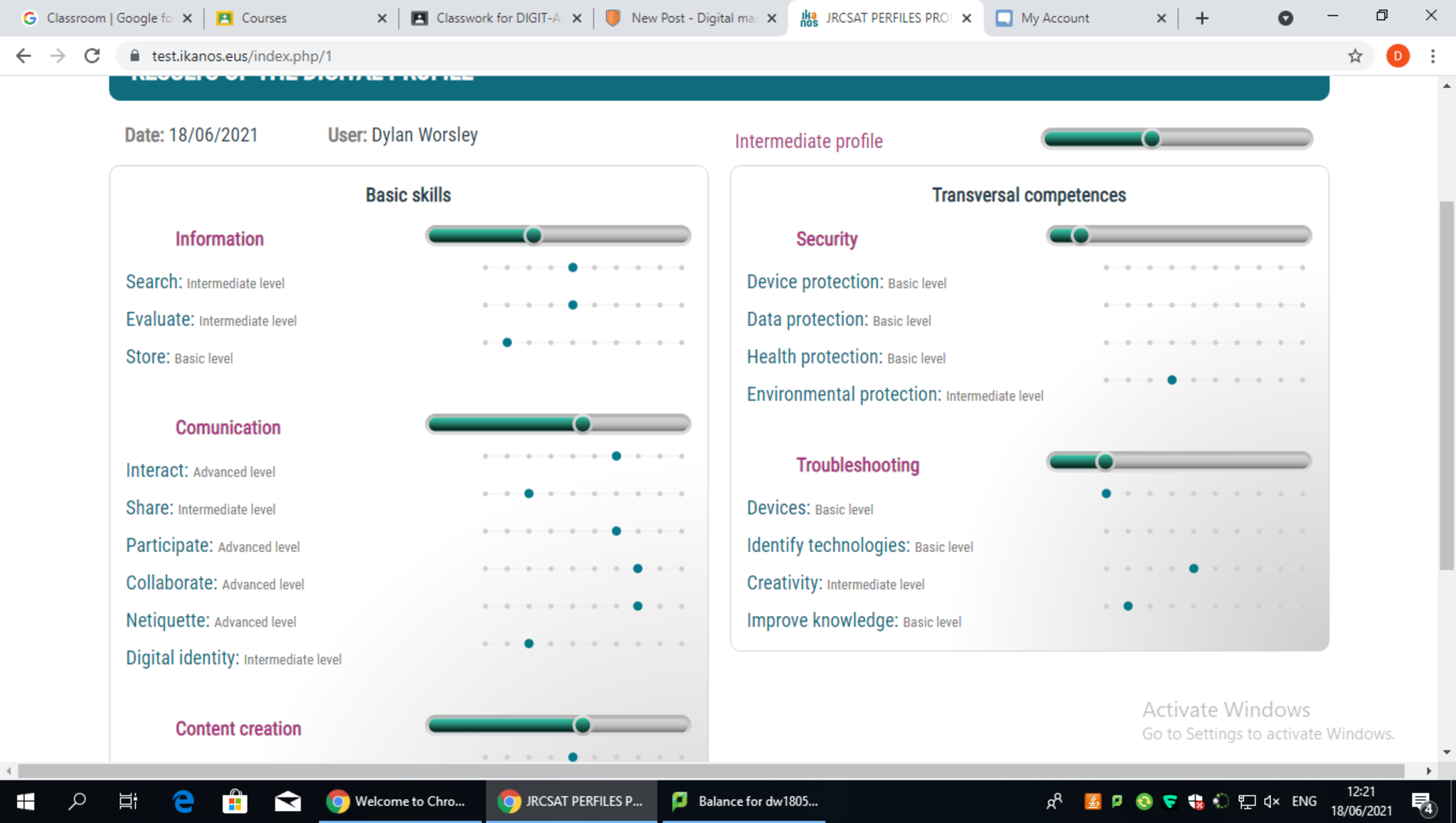The height and width of the screenshot is (823, 1456).
Task: Open the Chrome profile avatar D
Action: (1397, 55)
